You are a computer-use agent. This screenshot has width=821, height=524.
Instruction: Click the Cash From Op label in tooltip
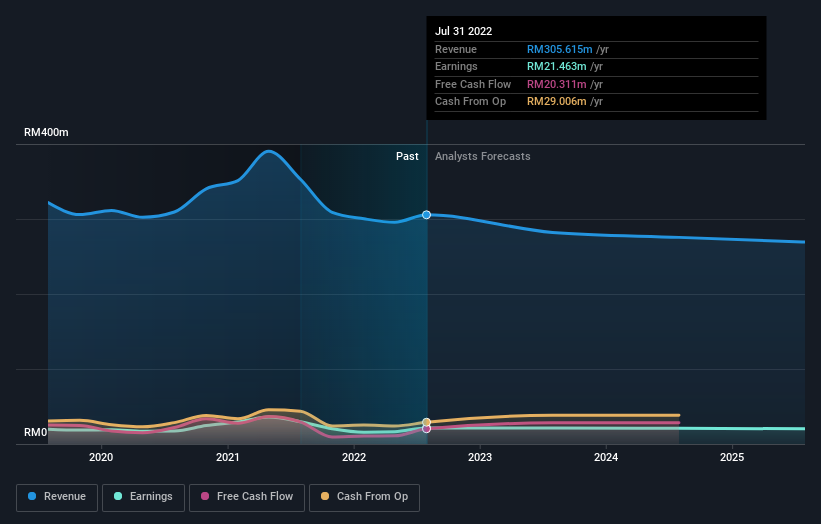pos(471,102)
